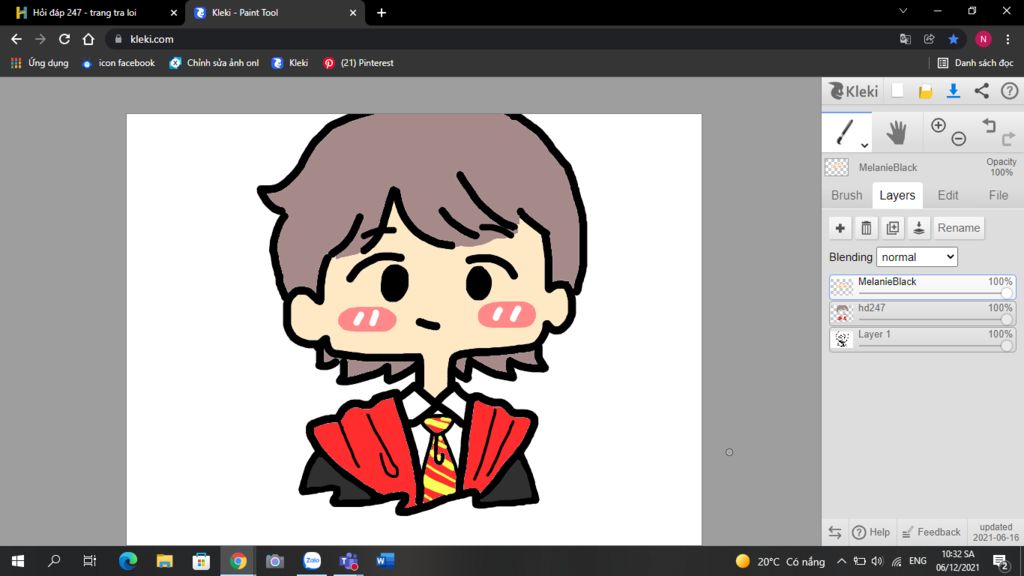1024x576 pixels.
Task: Click the ENG language indicator
Action: 918,561
